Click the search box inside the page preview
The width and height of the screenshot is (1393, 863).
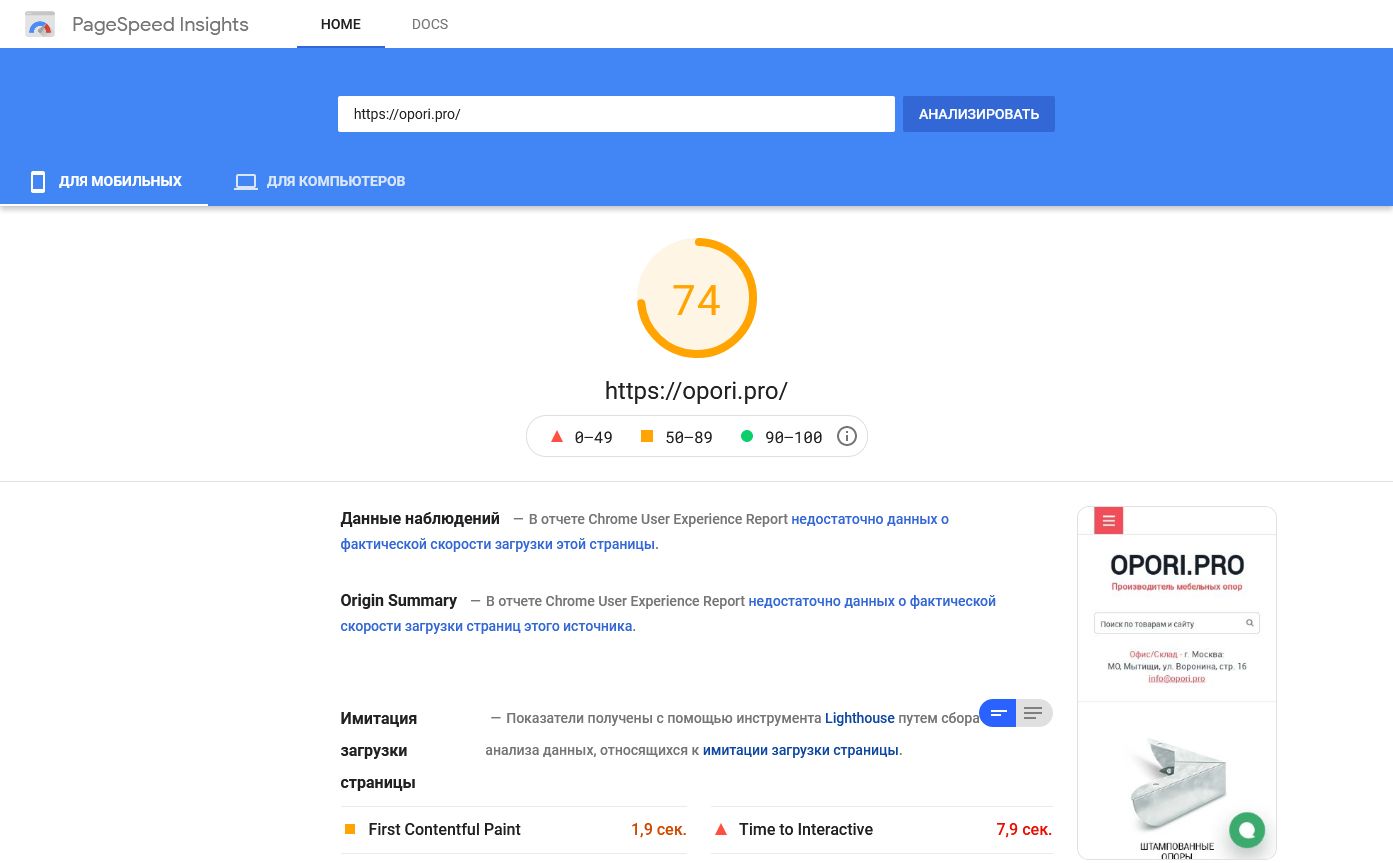1177,623
